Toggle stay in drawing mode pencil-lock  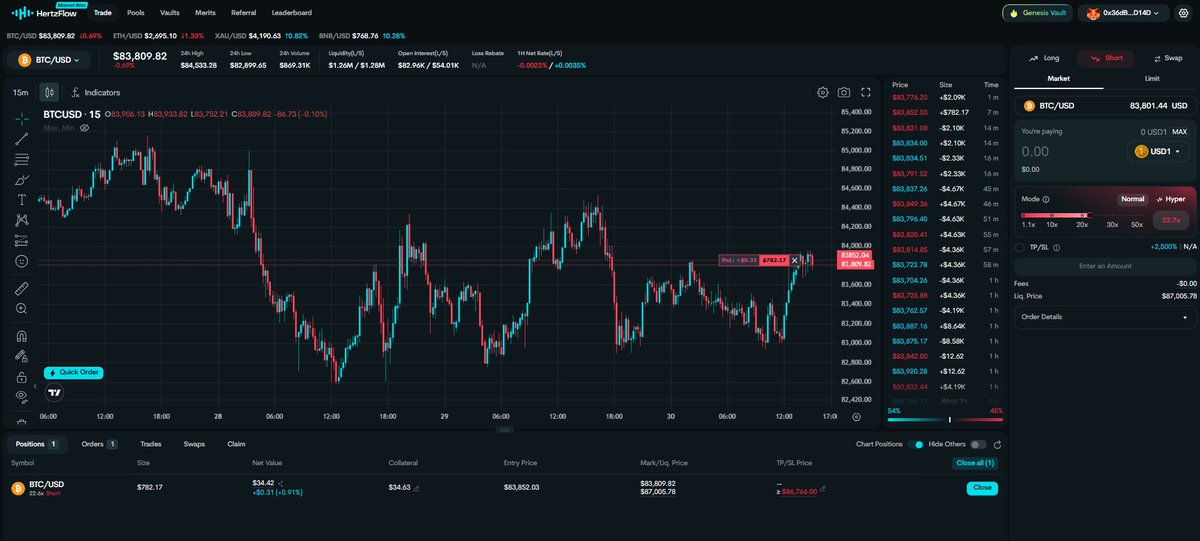coord(21,356)
